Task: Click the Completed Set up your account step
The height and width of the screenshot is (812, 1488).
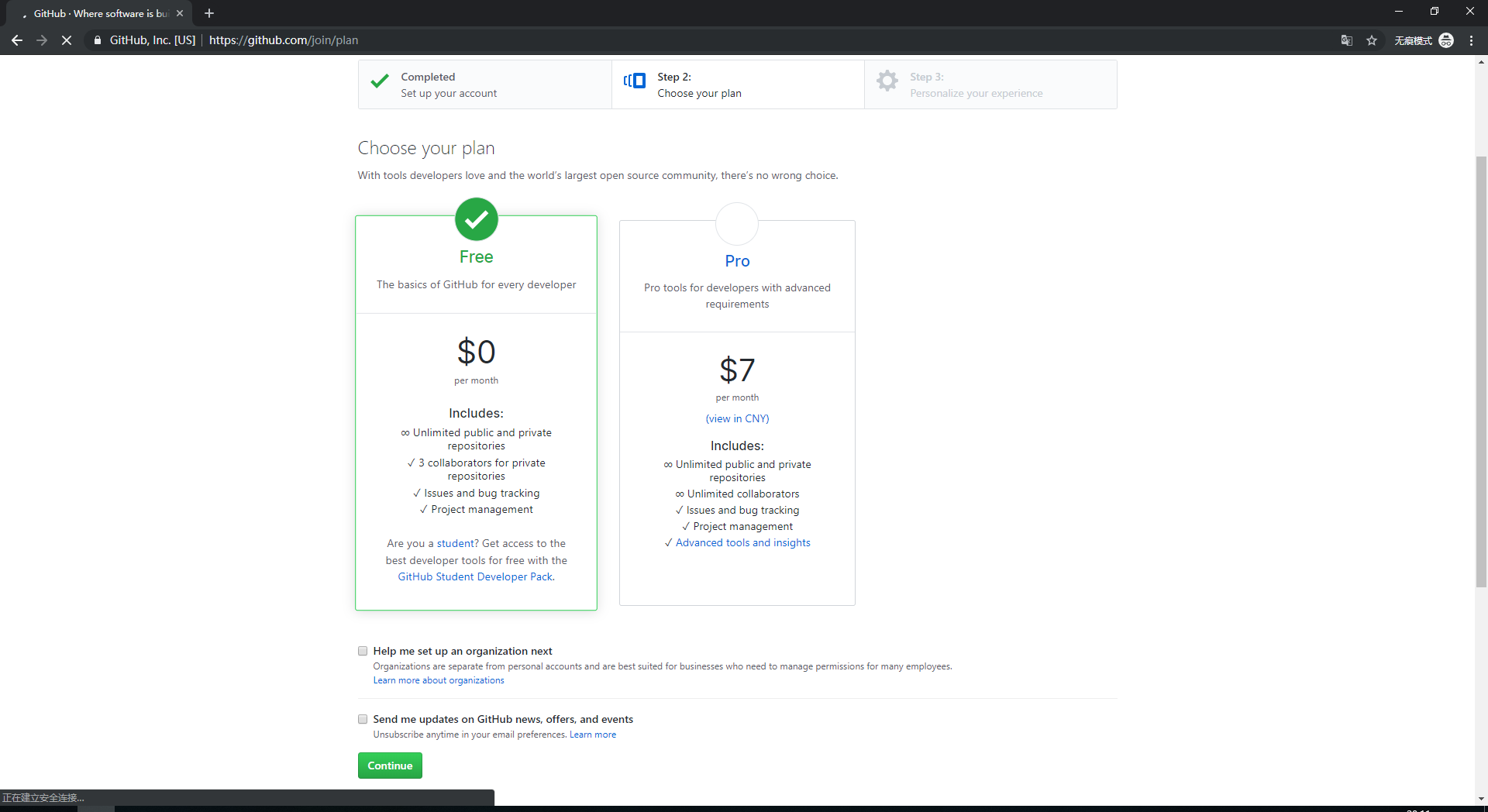Action: point(485,84)
